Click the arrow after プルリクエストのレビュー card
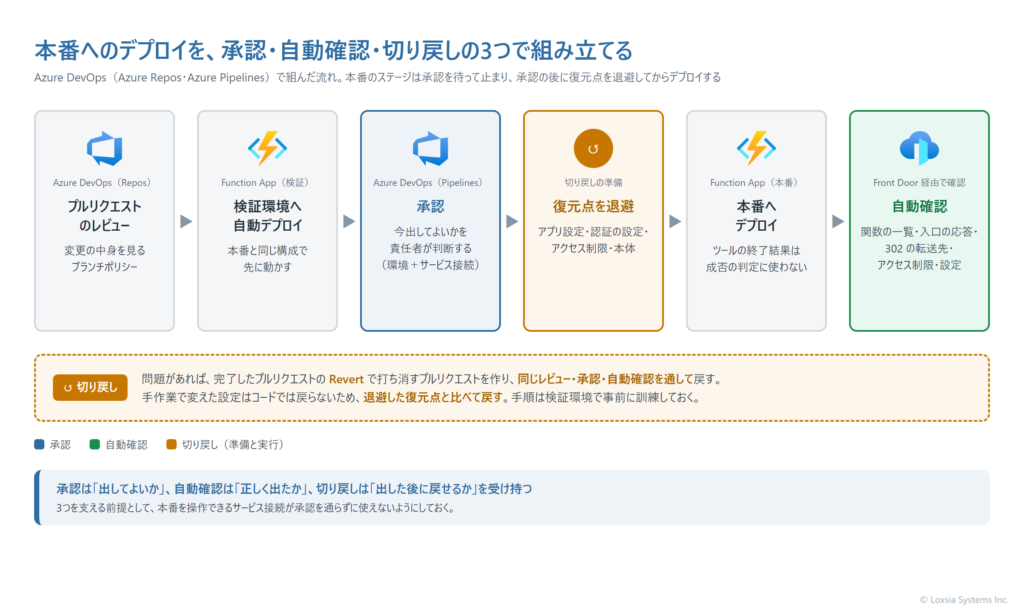This screenshot has width=1024, height=614. pos(186,221)
